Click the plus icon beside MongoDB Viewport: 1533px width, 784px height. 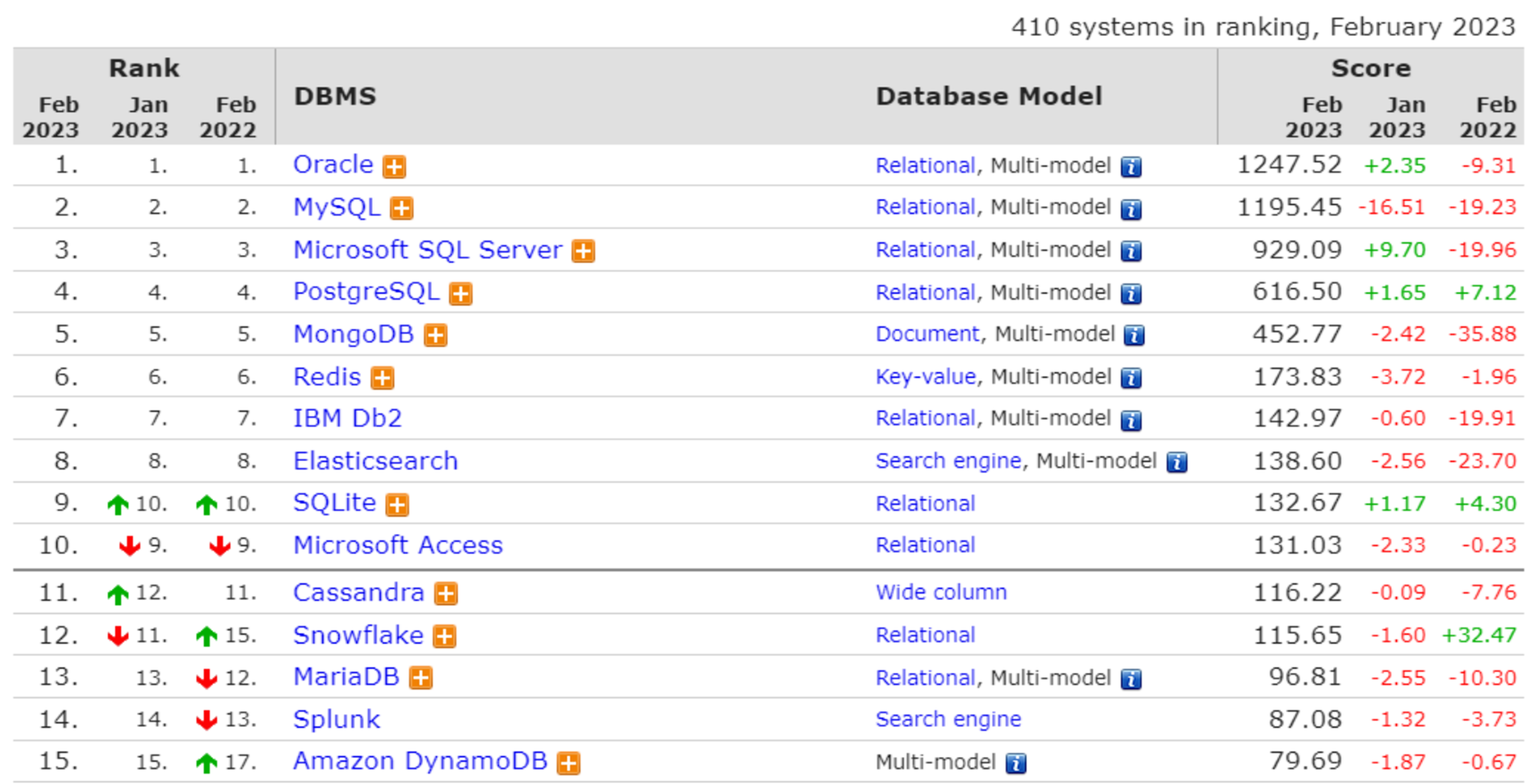(436, 335)
